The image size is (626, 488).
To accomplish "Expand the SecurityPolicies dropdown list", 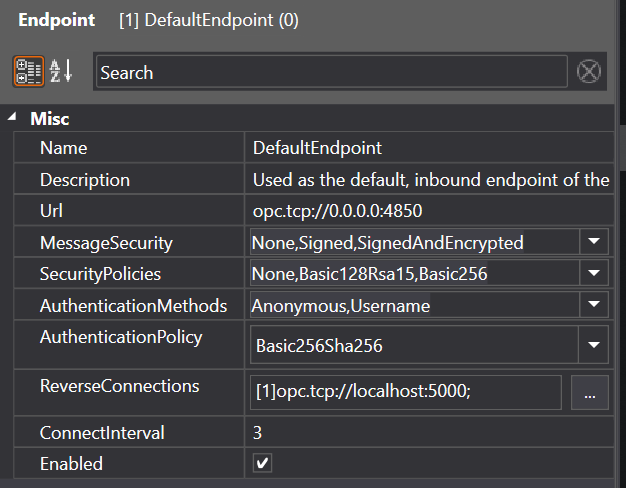I will (x=593, y=273).
